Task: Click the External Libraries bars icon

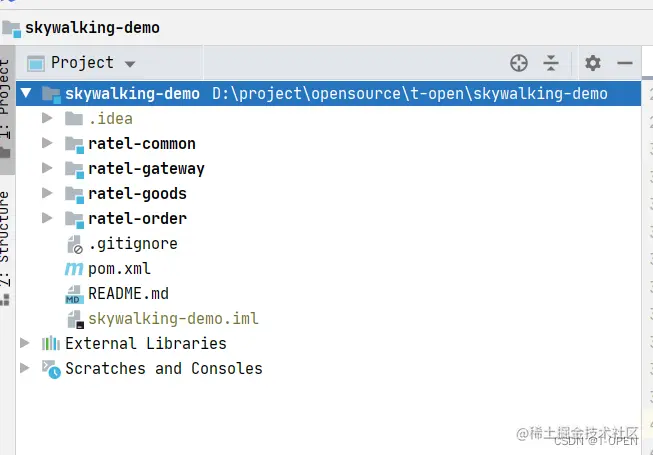Action: coord(51,343)
